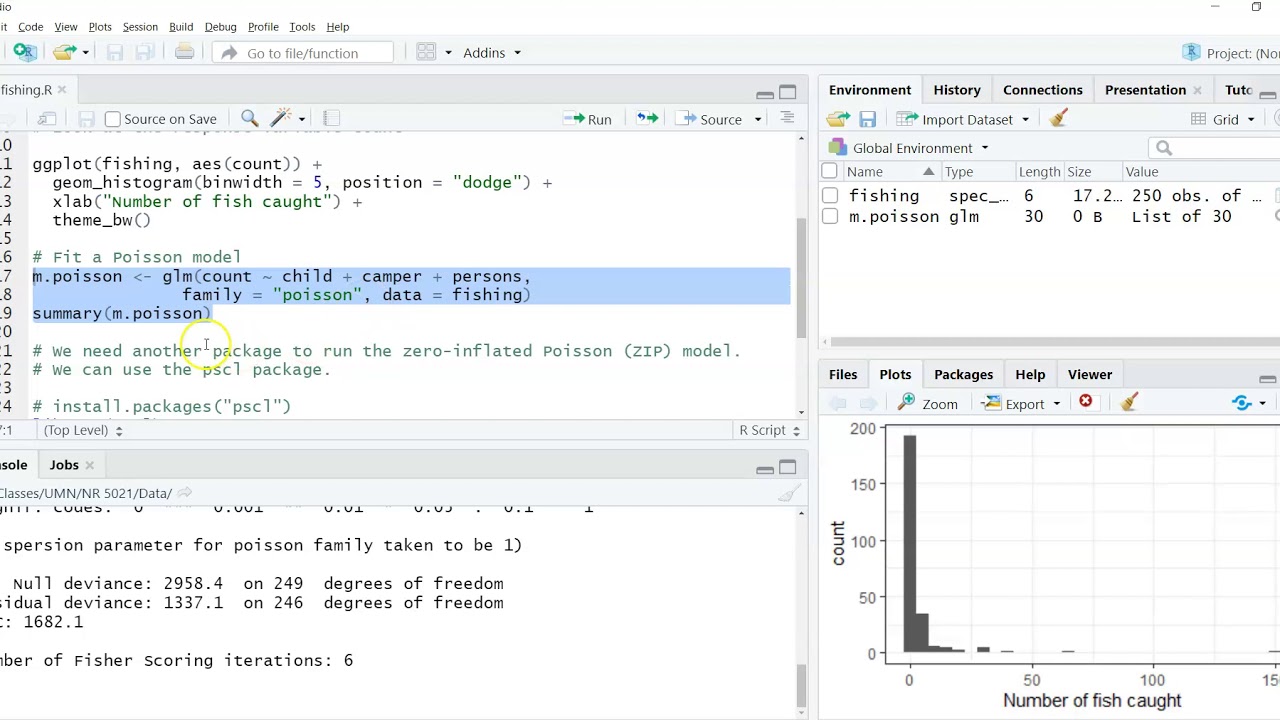Image resolution: width=1280 pixels, height=720 pixels.
Task: Open the R Script file type dropdown
Action: pos(769,430)
